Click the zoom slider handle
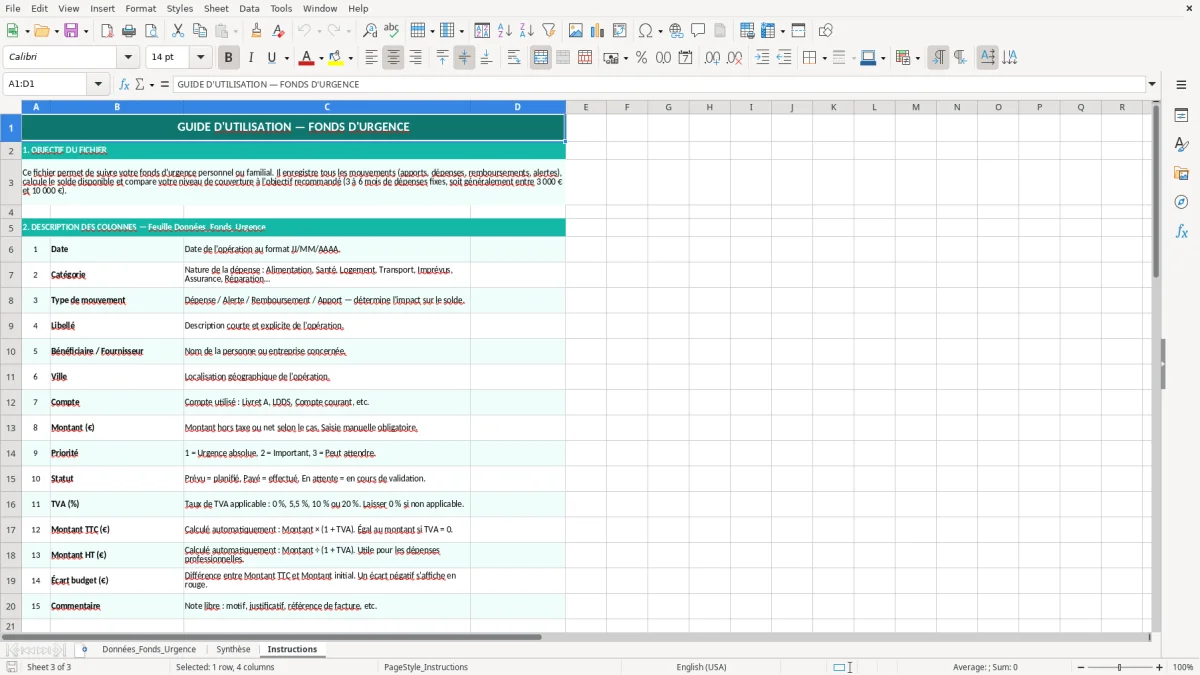This screenshot has height=675, width=1200. (x=1120, y=667)
